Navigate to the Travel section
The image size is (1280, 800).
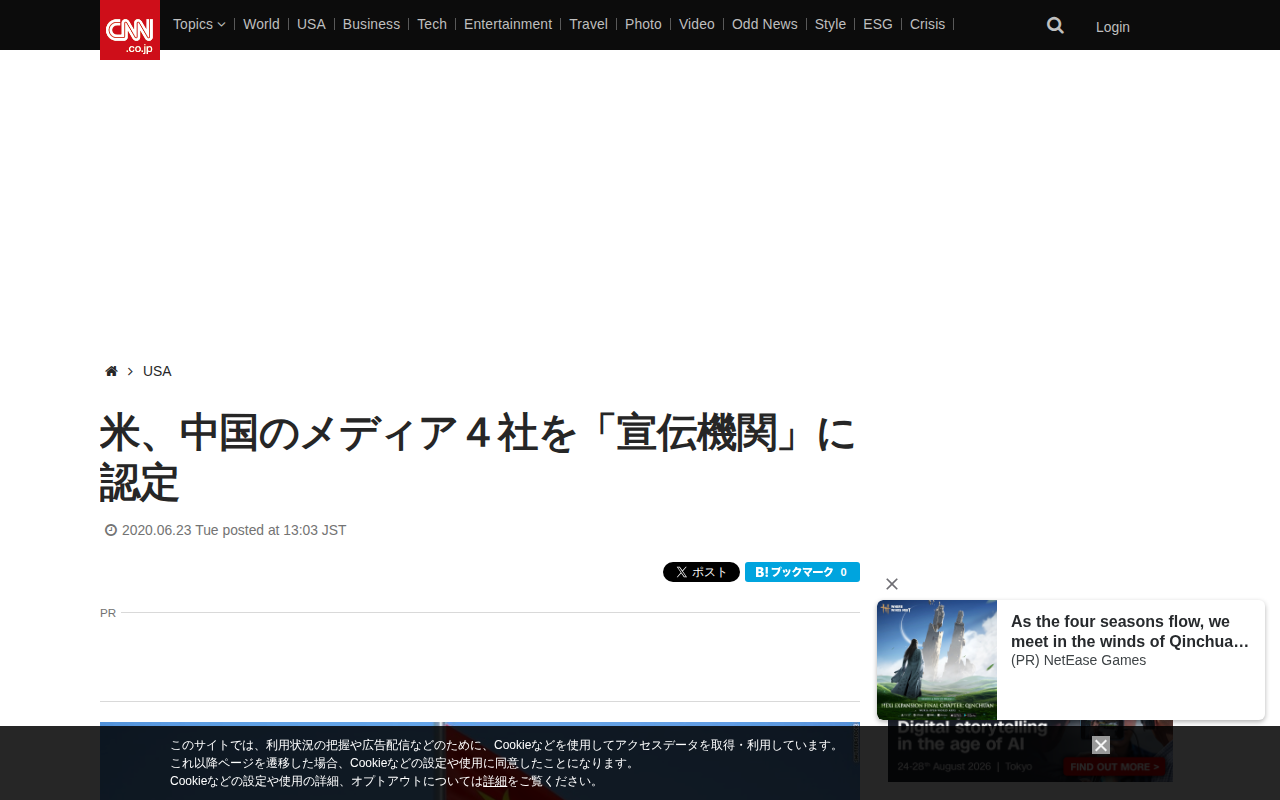(588, 24)
